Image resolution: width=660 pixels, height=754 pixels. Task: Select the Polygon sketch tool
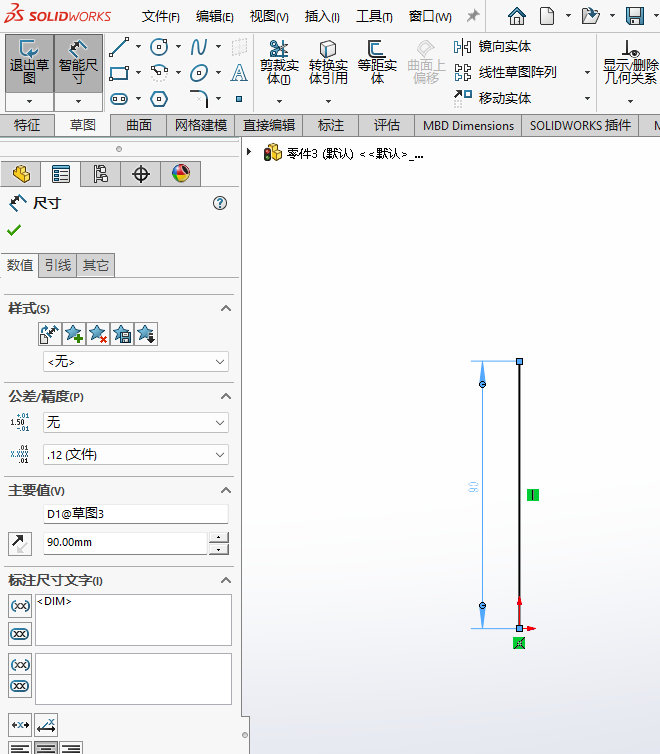tap(159, 99)
